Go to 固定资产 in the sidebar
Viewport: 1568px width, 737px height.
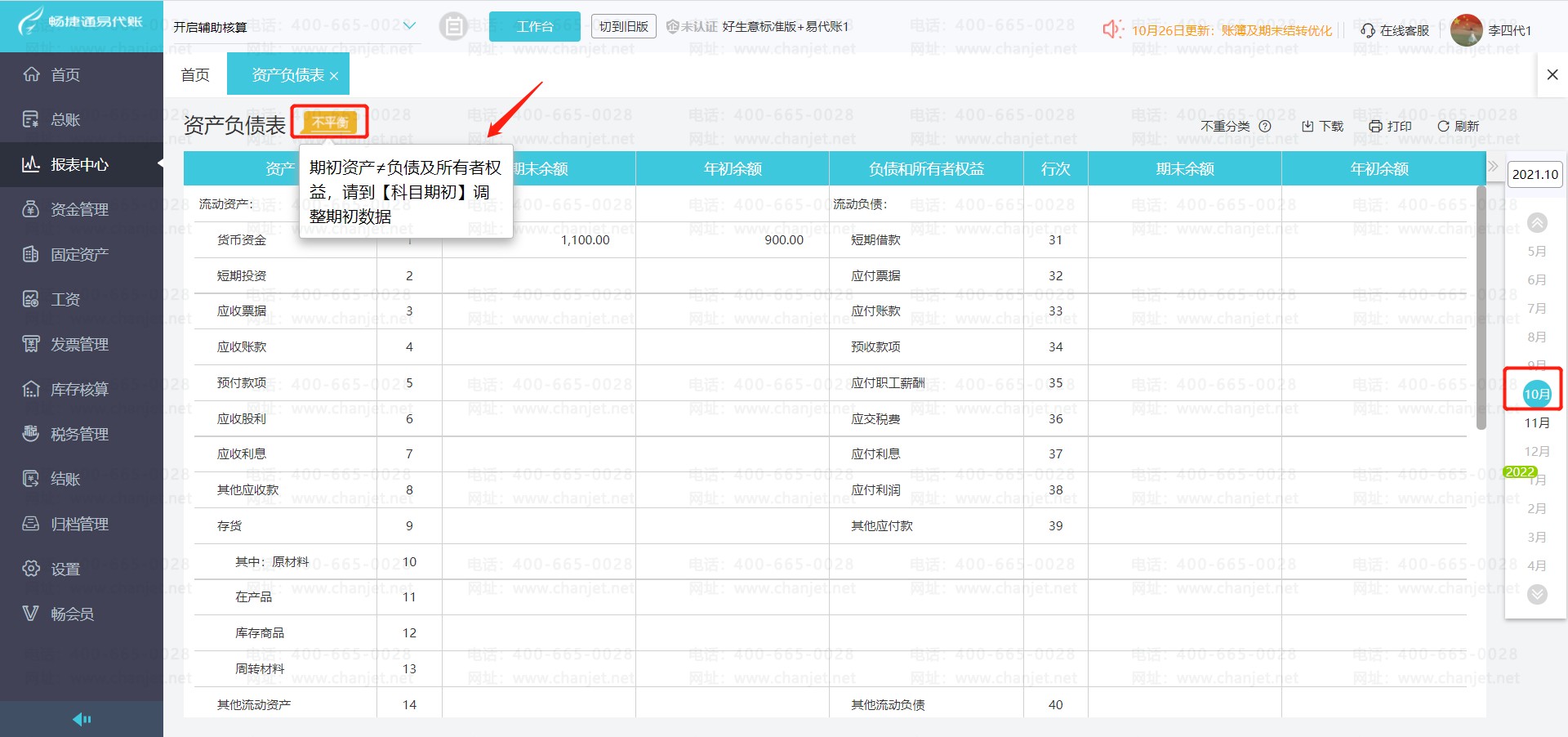(78, 255)
